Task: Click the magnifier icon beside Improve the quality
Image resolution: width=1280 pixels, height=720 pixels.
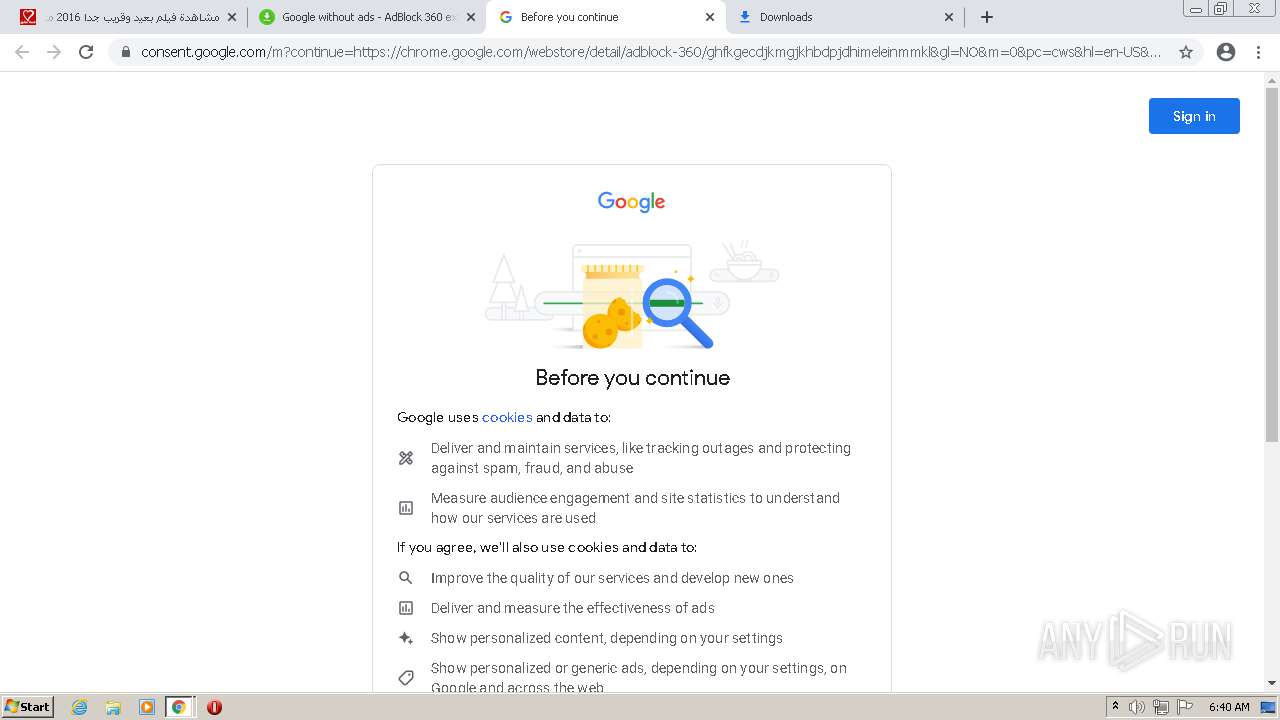Action: [406, 578]
